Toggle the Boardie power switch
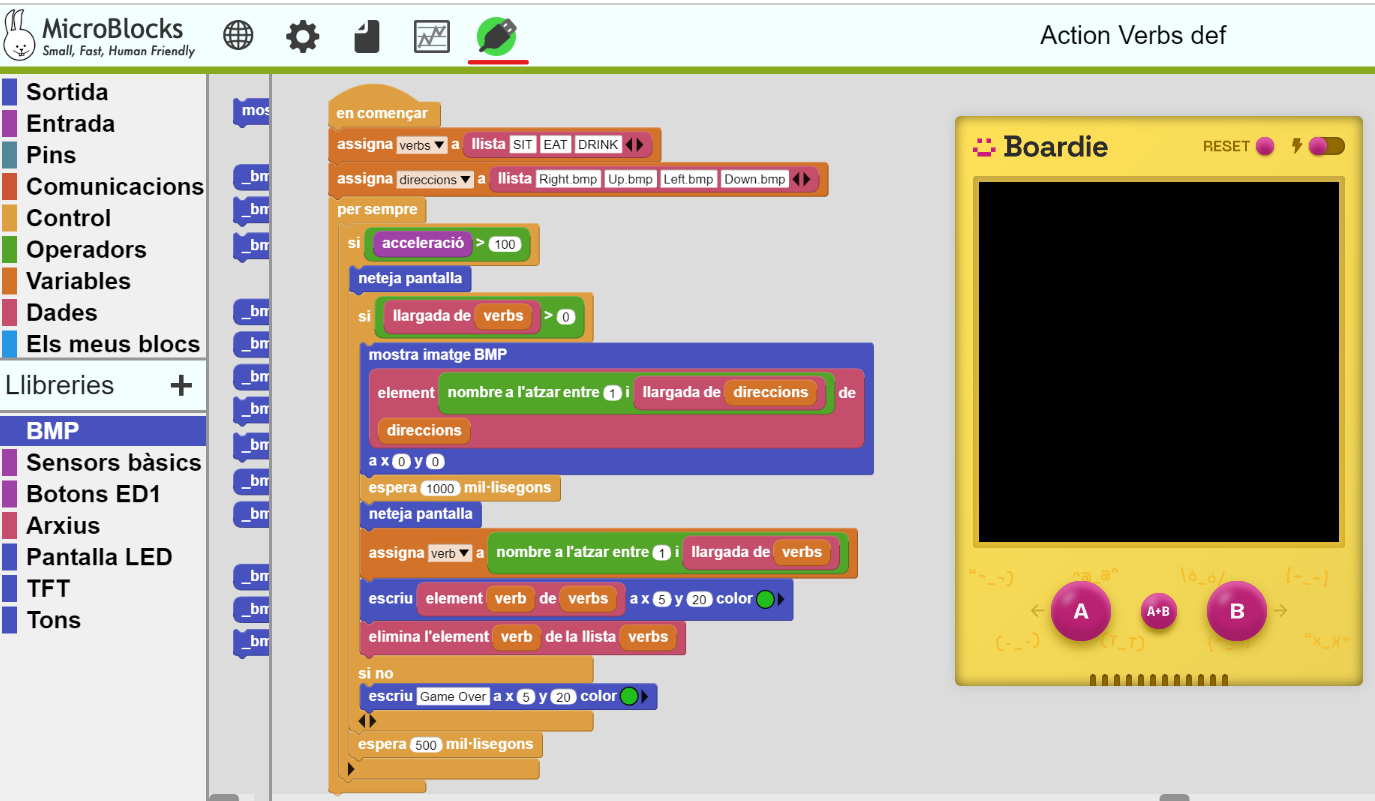 [1327, 146]
